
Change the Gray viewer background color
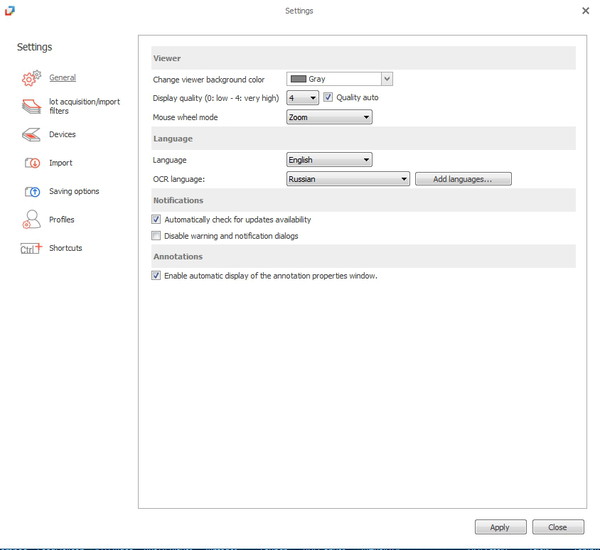coord(339,79)
